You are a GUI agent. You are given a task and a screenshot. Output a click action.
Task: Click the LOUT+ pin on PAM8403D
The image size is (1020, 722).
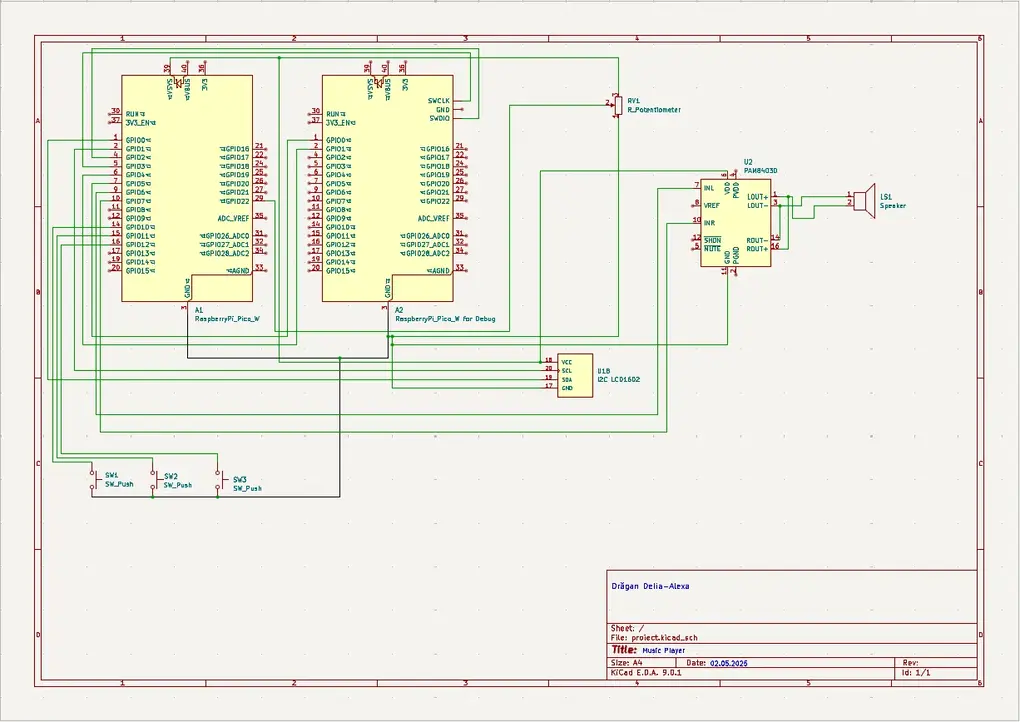[x=757, y=196]
